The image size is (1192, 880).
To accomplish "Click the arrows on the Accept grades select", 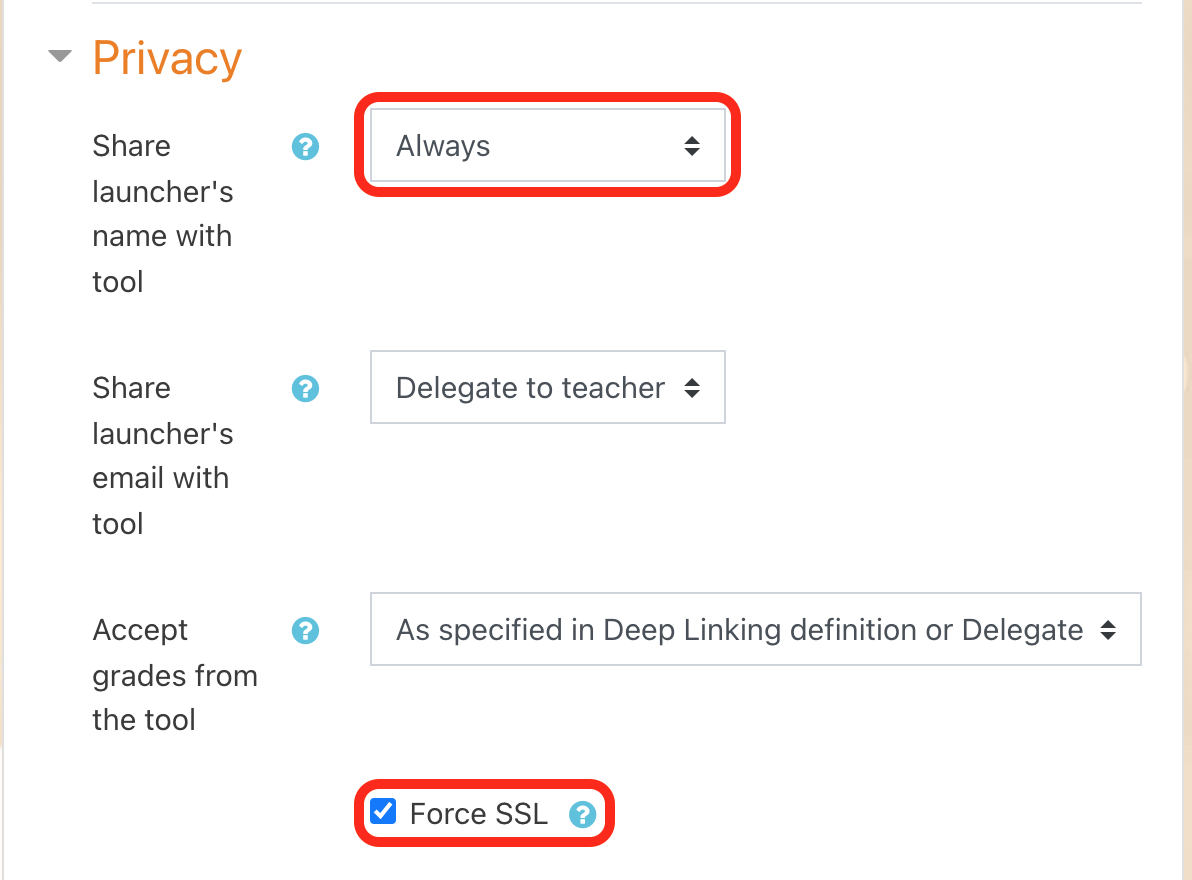I will click(1107, 630).
